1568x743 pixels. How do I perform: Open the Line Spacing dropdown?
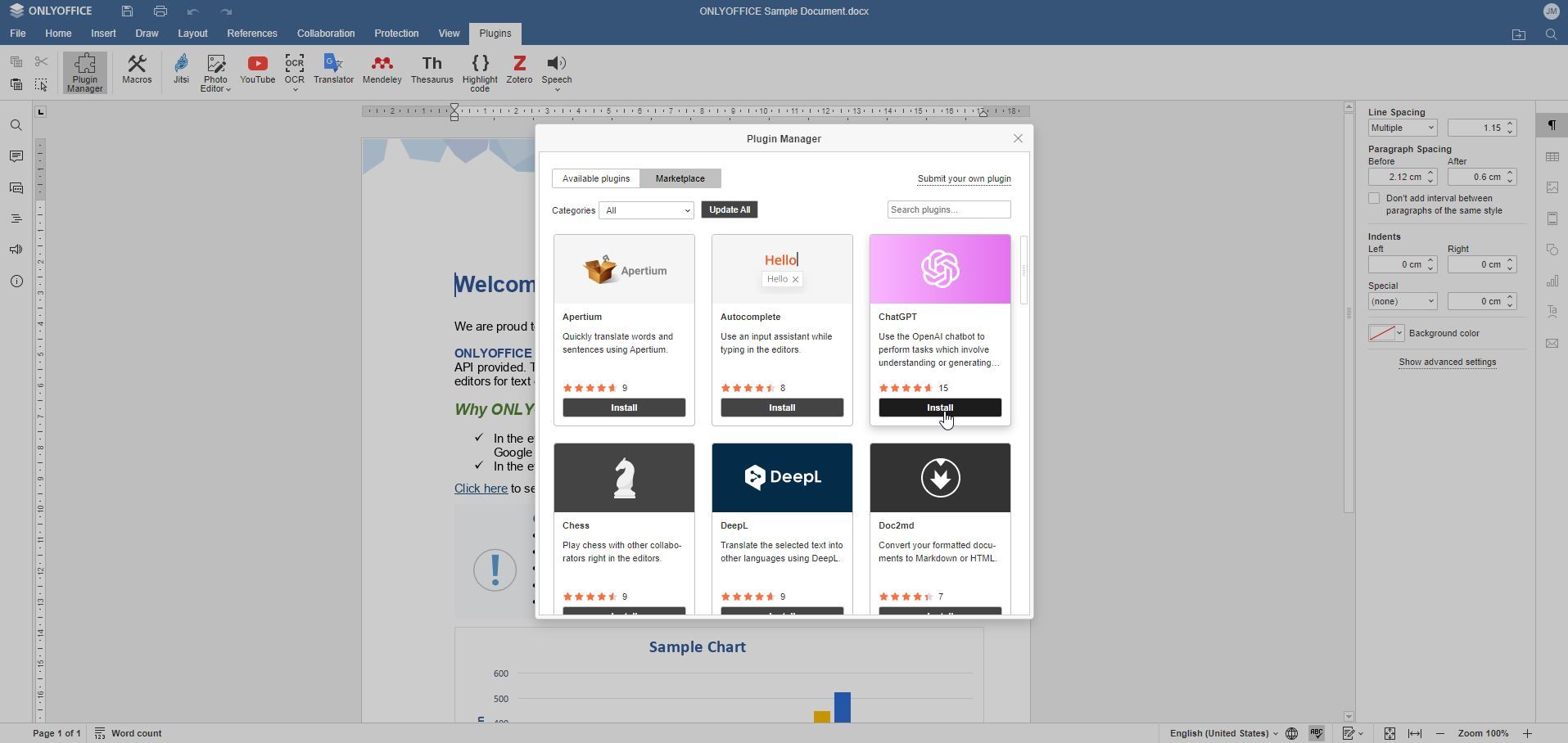tap(1401, 128)
